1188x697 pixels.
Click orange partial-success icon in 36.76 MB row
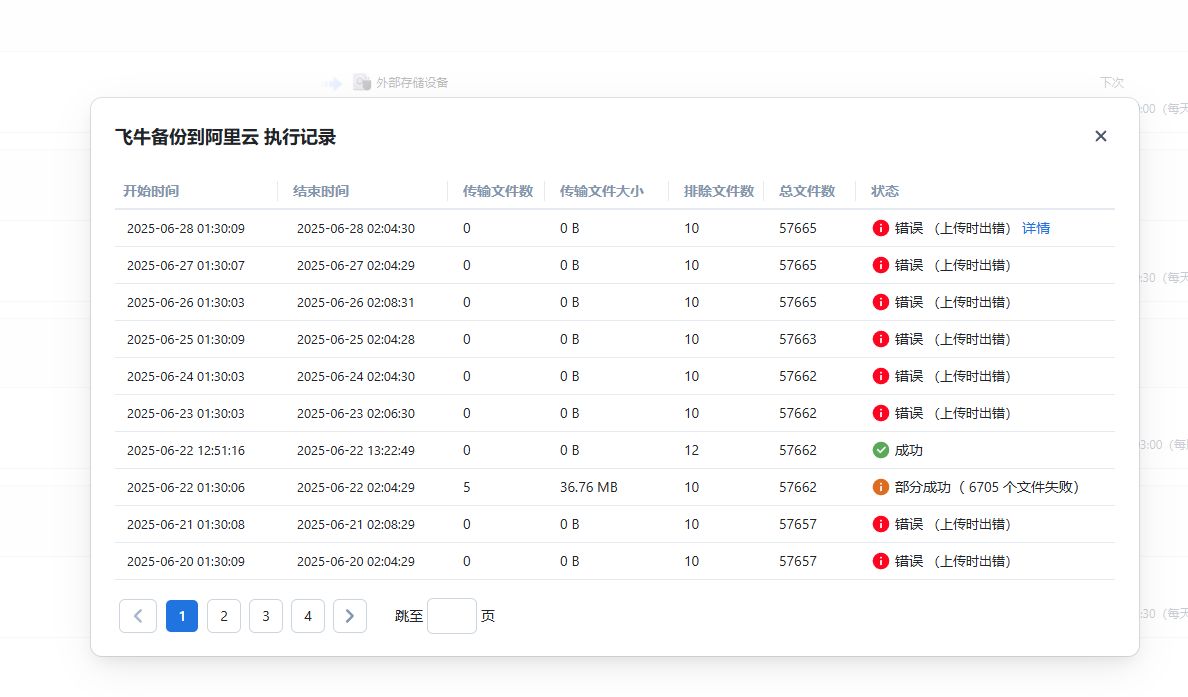click(x=880, y=487)
